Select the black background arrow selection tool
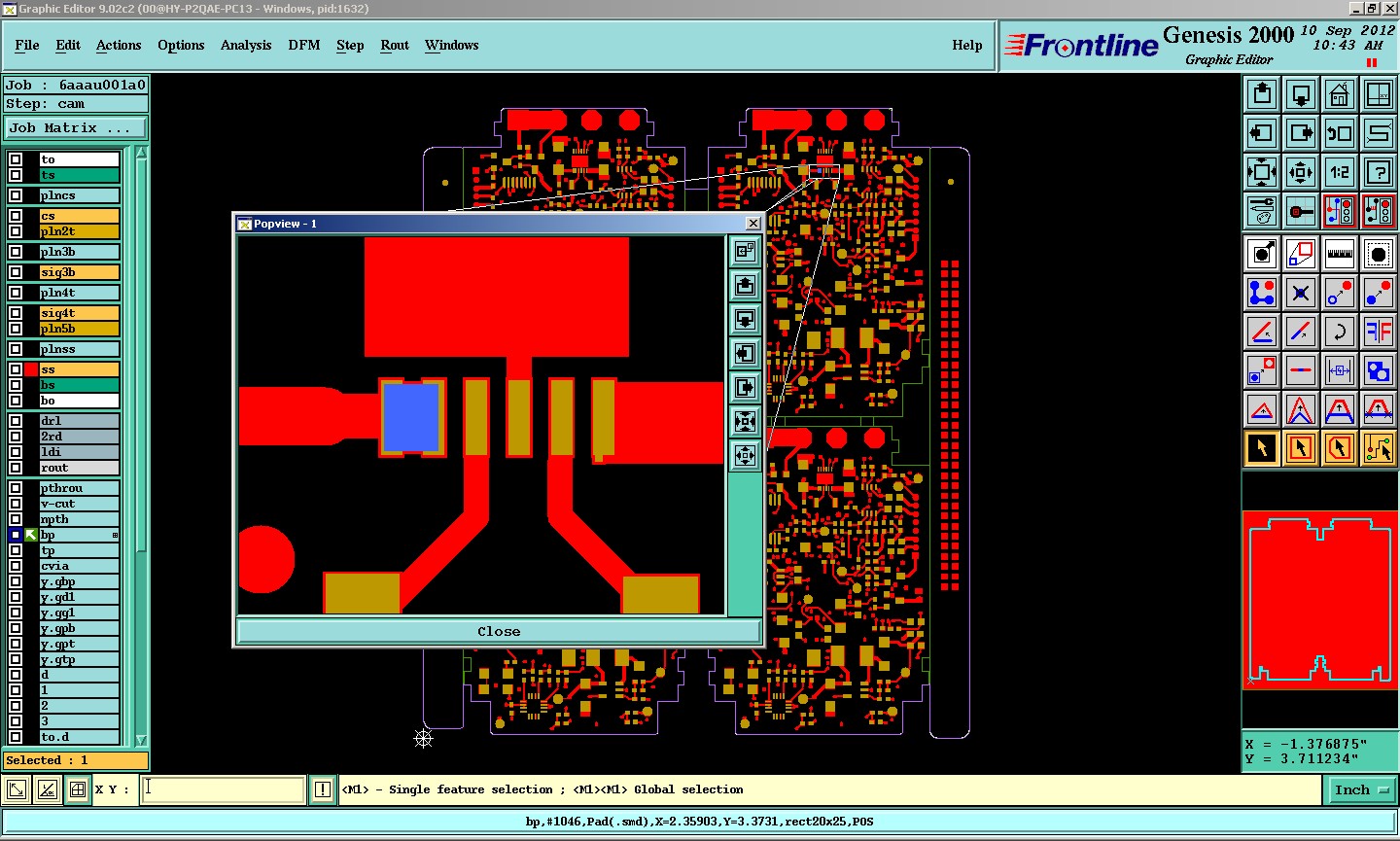 pos(1262,448)
